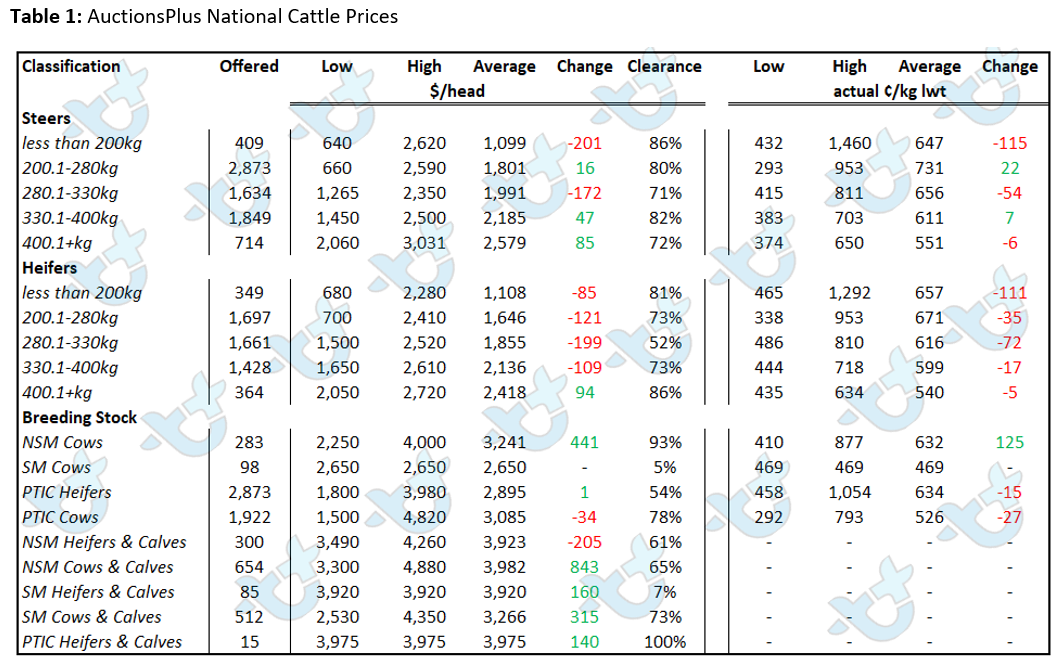Click the high c/kg value "1,054"
The image size is (1061, 666).
(x=850, y=493)
